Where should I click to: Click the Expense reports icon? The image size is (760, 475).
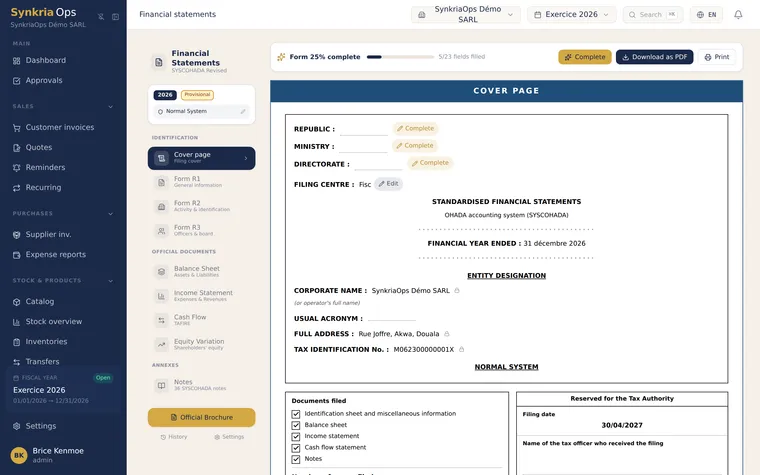(16, 255)
